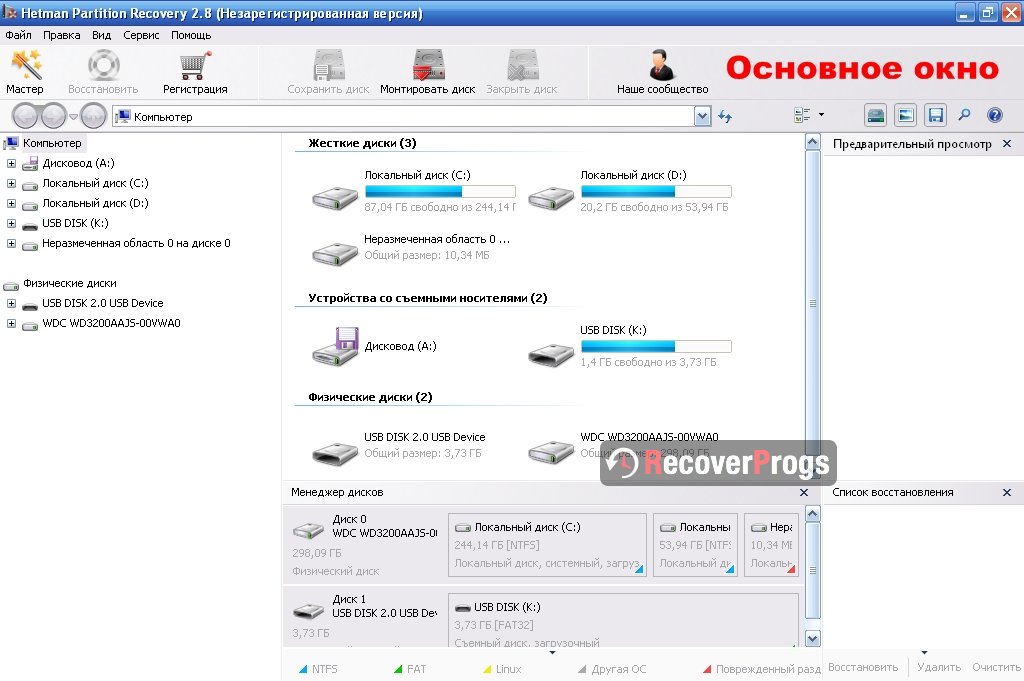
Task: Select Диск 1 USB DISK entry in disk manager
Action: click(365, 619)
